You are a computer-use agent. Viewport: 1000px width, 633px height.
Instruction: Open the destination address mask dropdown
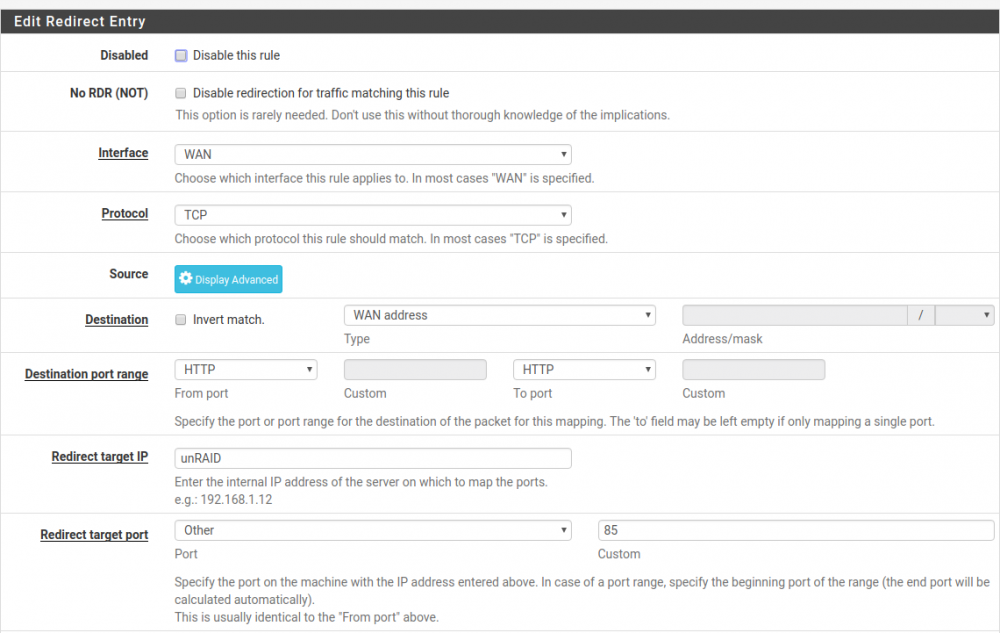[964, 315]
